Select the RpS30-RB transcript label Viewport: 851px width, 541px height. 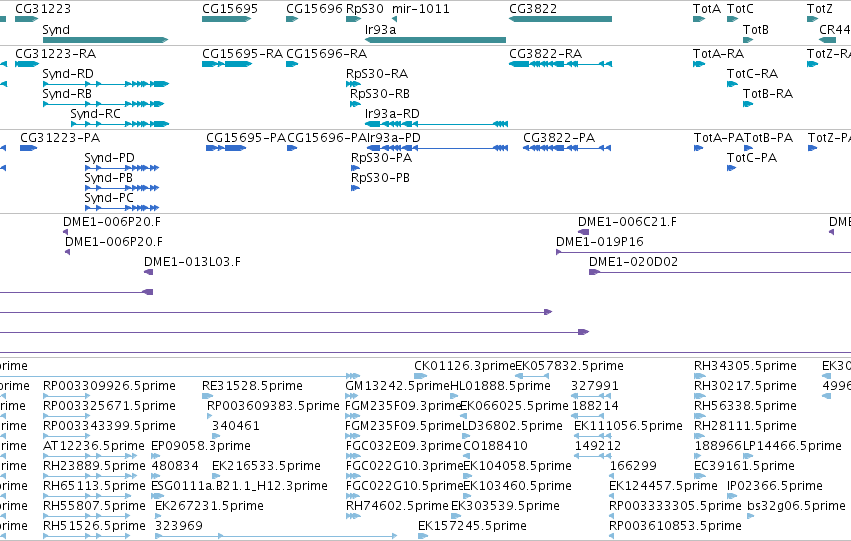(x=380, y=94)
